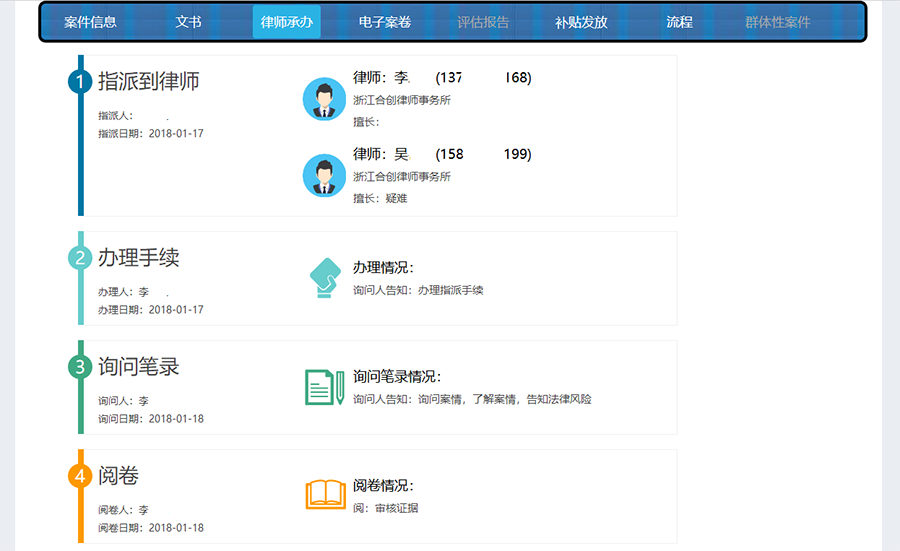Click 询问案情, 了解案情, 告知法律风险 text
The height and width of the screenshot is (551, 900).
pos(505,399)
